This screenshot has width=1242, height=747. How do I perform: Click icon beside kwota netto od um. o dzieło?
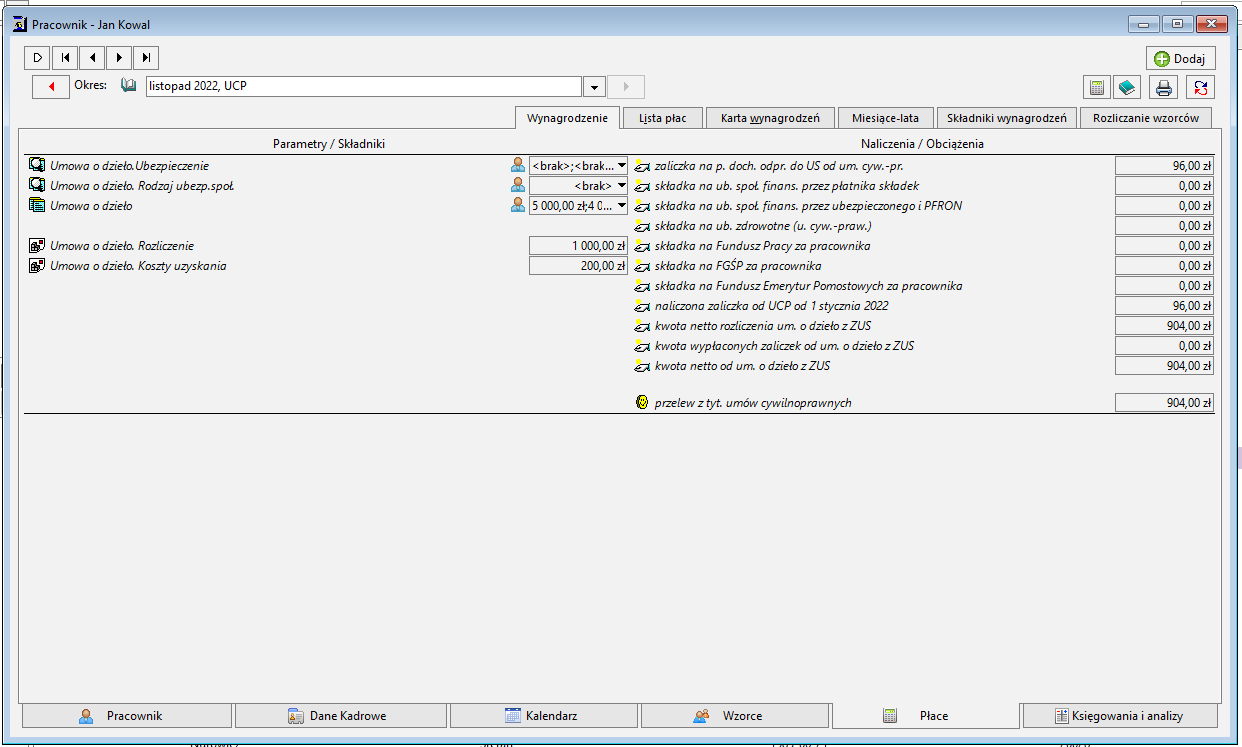642,366
